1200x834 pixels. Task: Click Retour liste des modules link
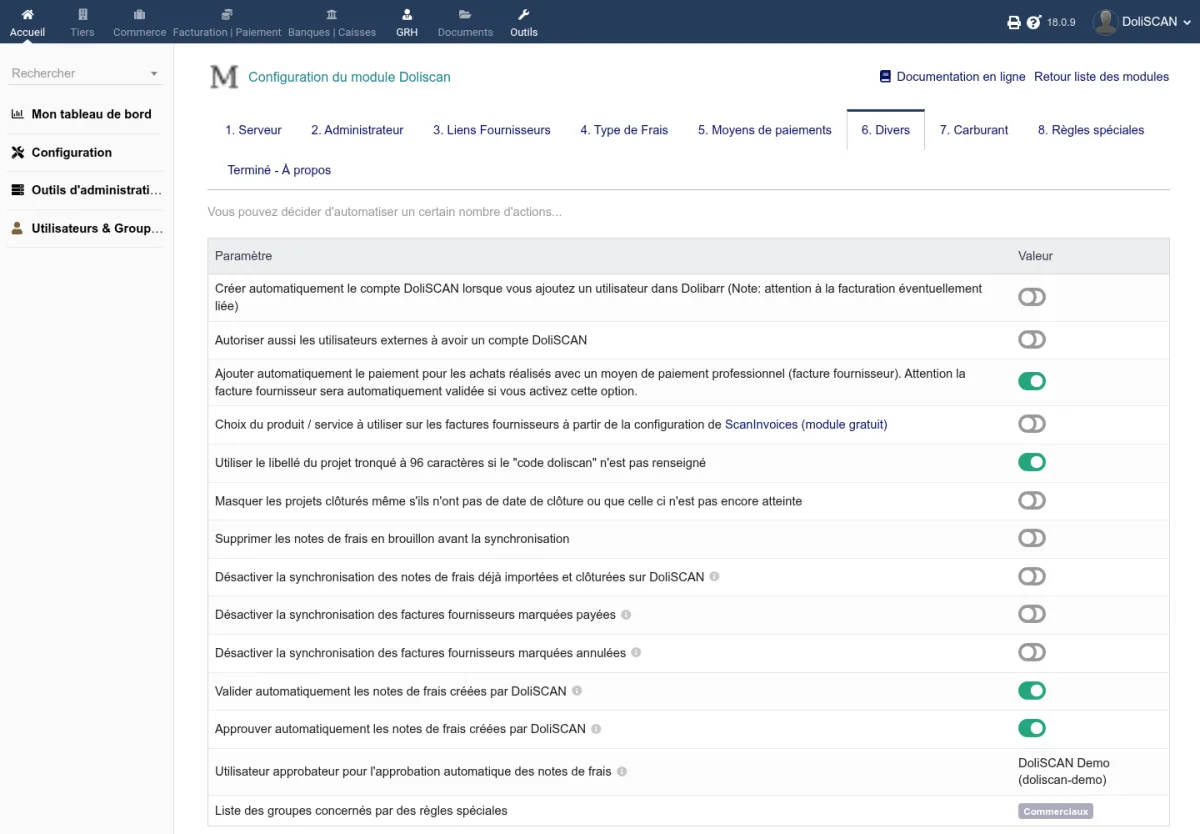(x=1101, y=77)
